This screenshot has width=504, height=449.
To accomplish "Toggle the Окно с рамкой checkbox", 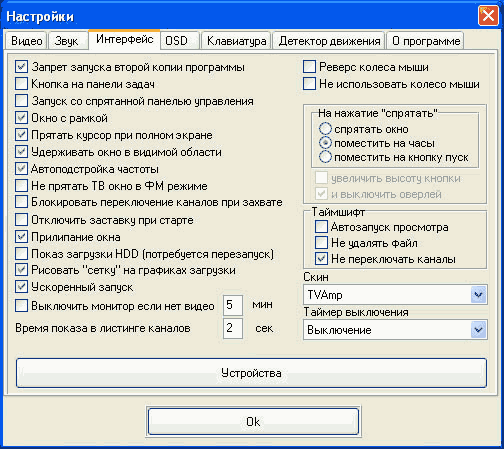I will pyautogui.click(x=21, y=118).
